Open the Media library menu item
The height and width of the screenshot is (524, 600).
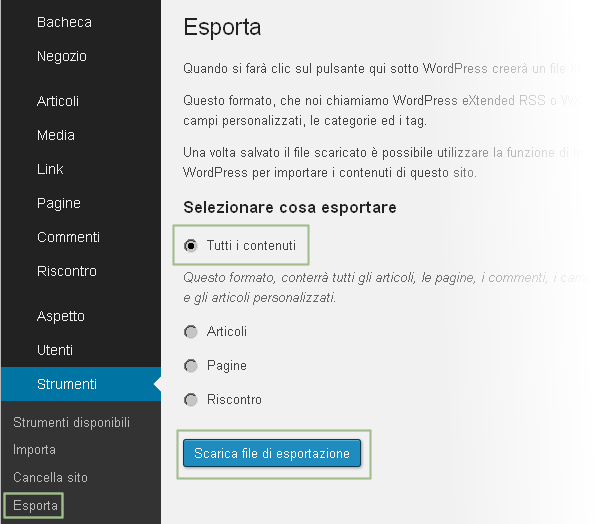tap(56, 135)
